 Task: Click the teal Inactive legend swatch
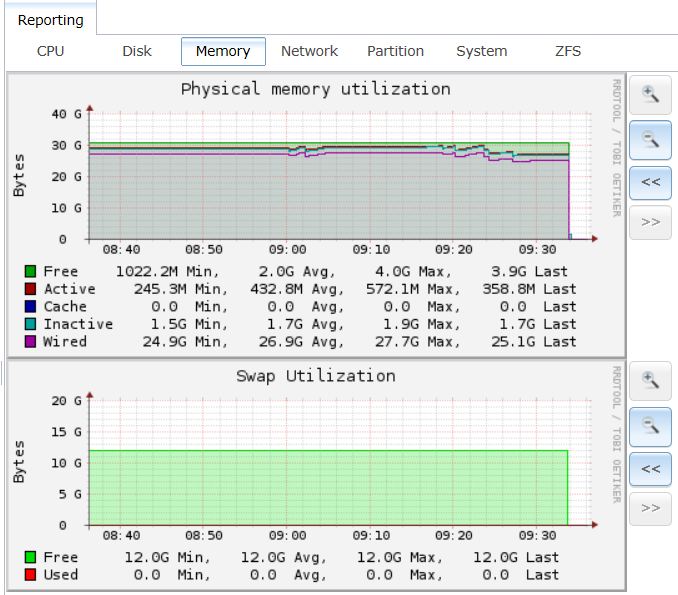(x=30, y=324)
